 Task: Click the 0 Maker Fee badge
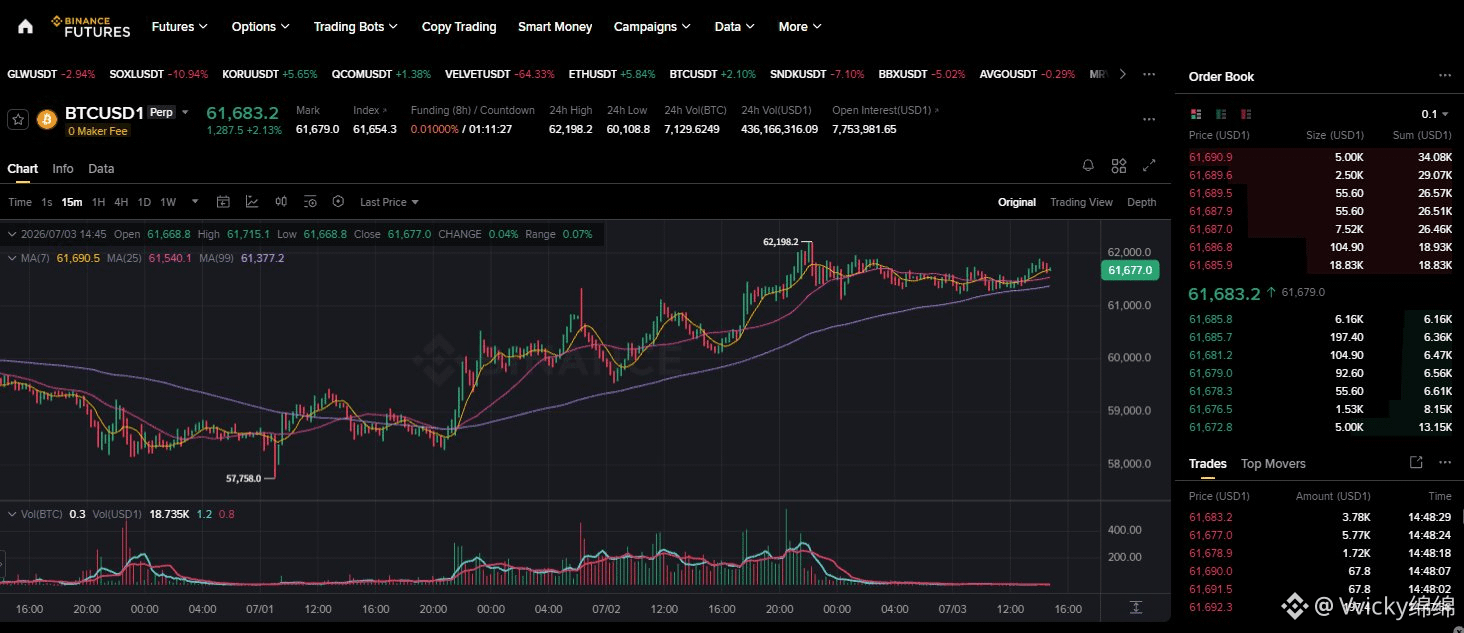[98, 131]
